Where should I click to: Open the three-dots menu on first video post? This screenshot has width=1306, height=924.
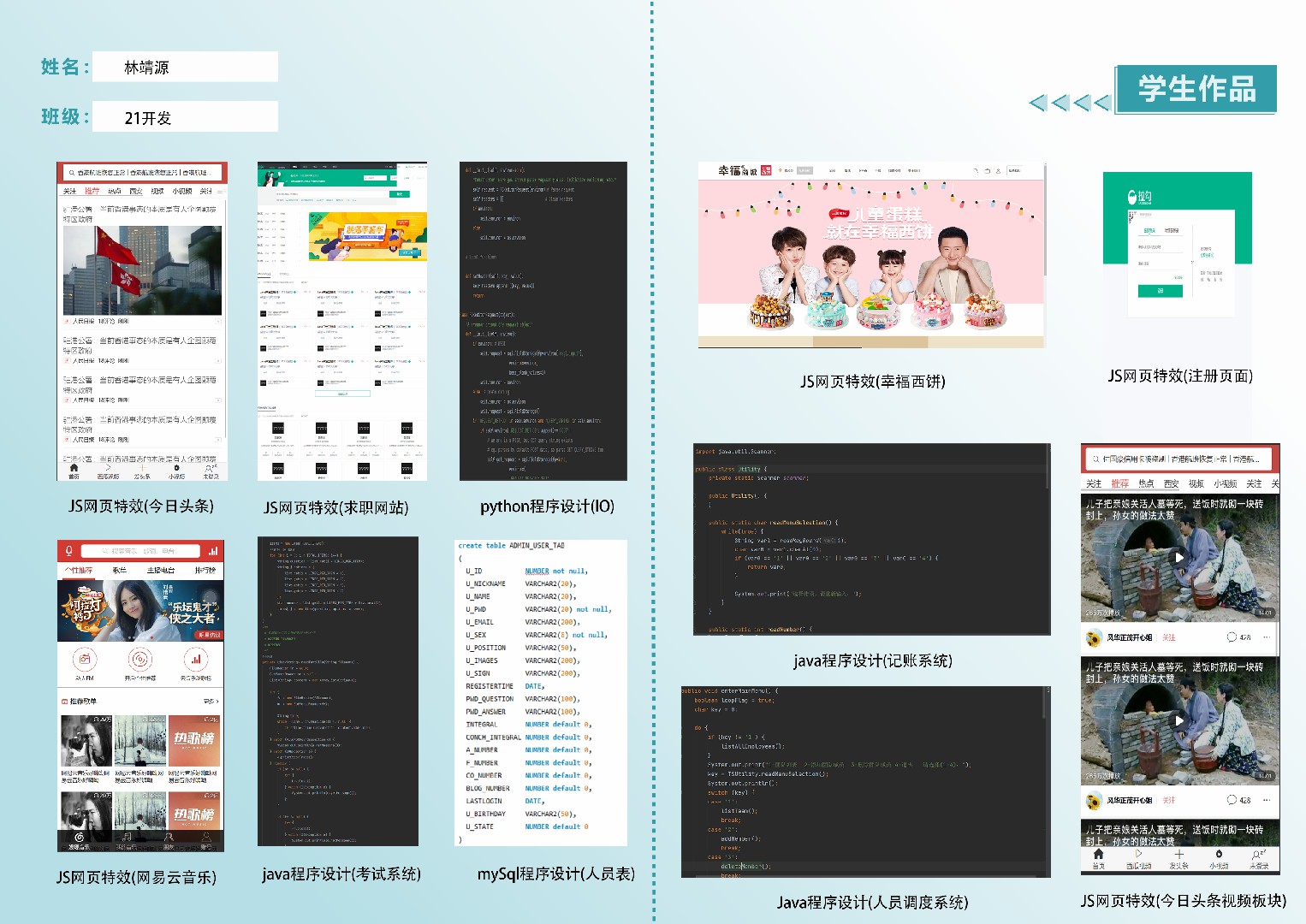[1267, 637]
